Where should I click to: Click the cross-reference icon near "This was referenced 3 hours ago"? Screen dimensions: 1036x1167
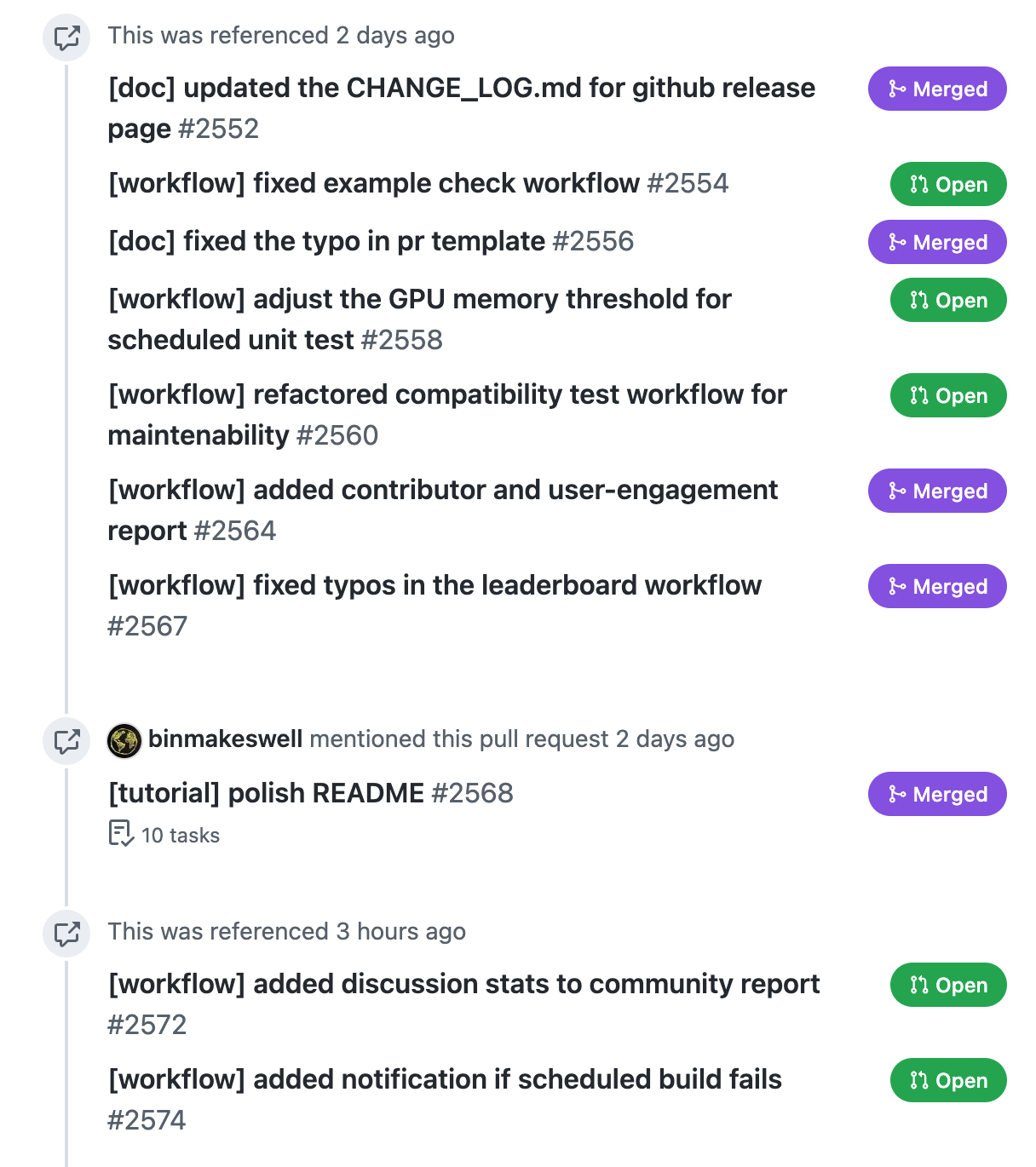66,933
